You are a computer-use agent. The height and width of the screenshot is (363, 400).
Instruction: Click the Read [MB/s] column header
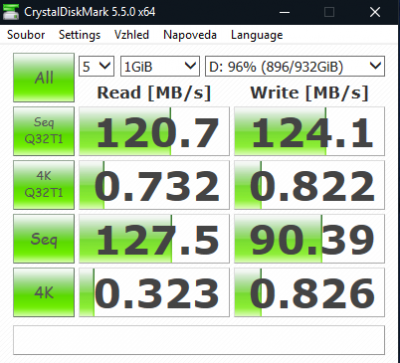tap(154, 92)
